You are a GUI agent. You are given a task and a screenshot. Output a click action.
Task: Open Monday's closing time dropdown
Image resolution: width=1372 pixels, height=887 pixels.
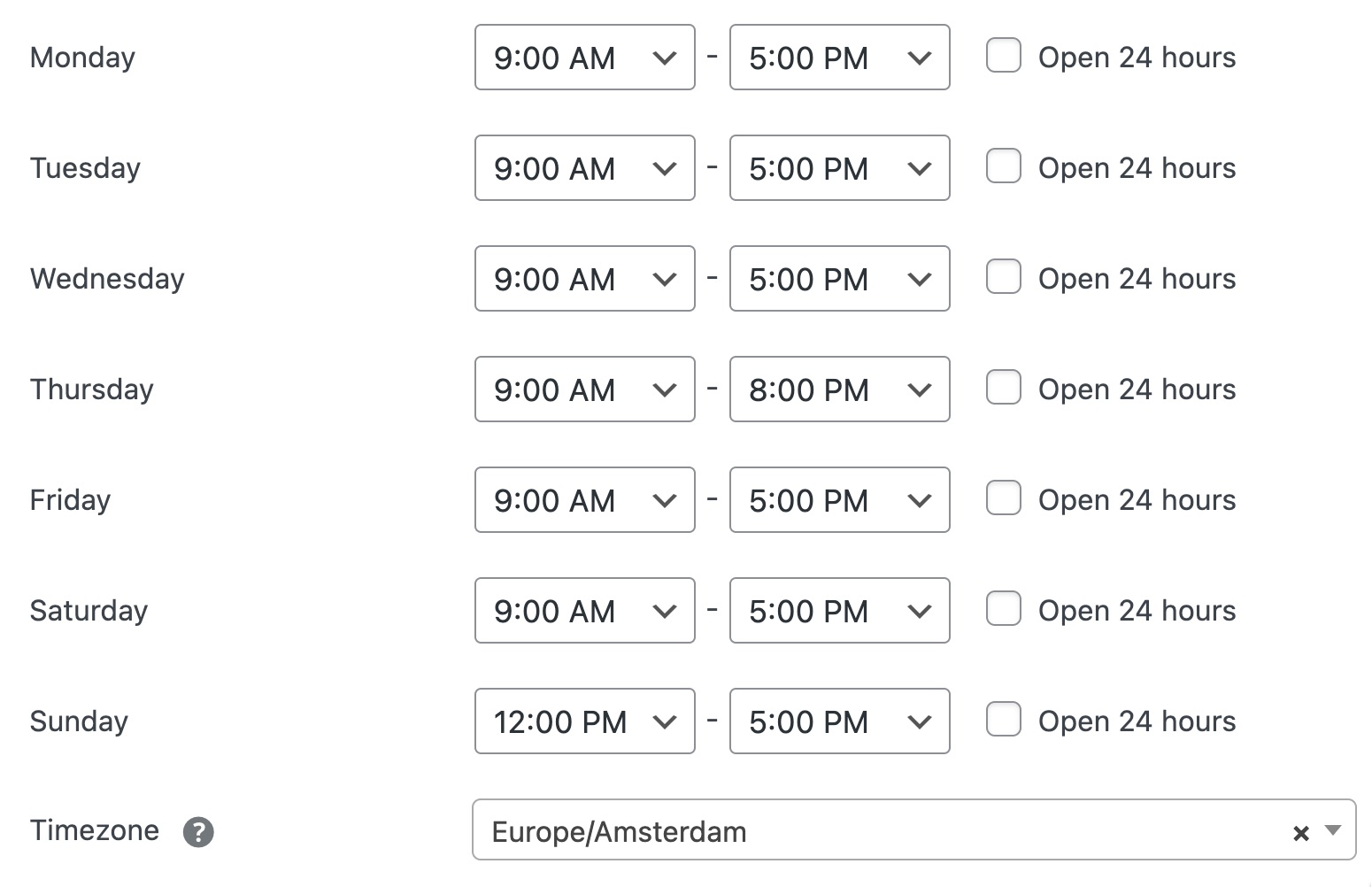click(x=839, y=58)
